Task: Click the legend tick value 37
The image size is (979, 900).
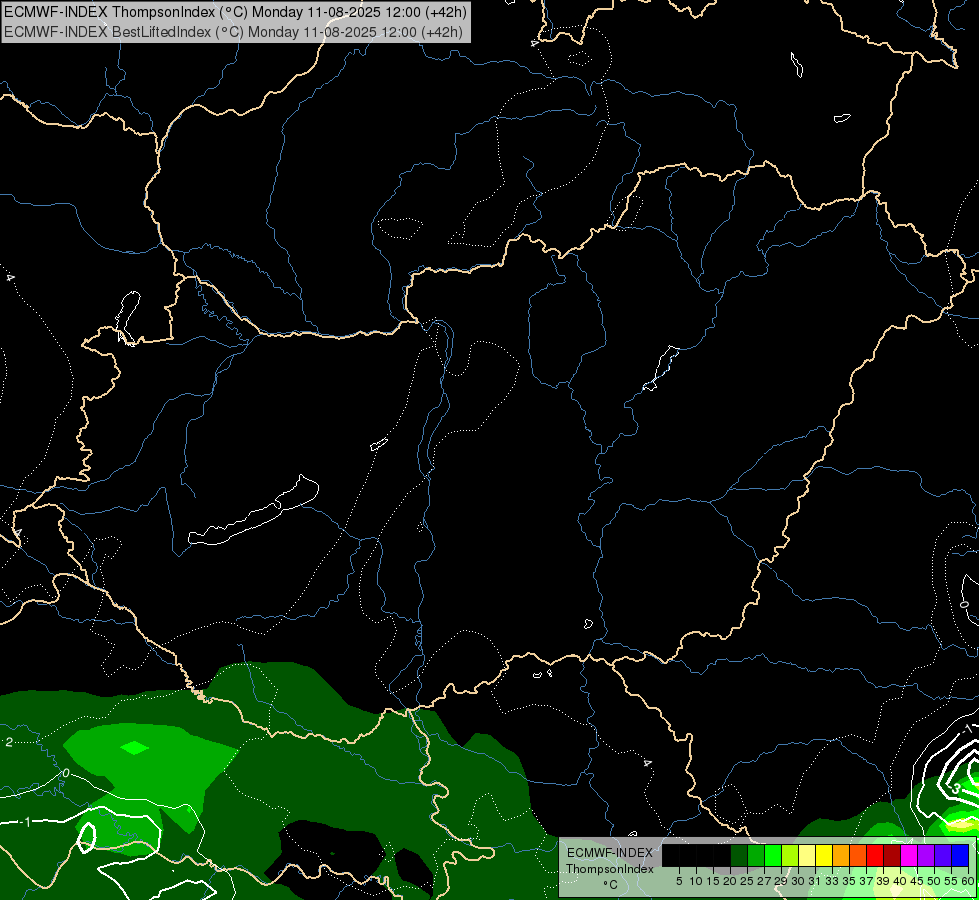Action: [x=866, y=881]
